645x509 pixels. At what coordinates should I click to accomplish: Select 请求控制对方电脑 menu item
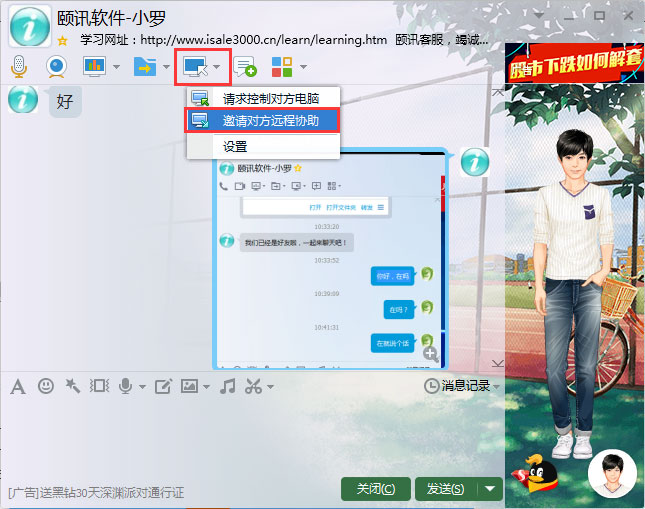(263, 98)
